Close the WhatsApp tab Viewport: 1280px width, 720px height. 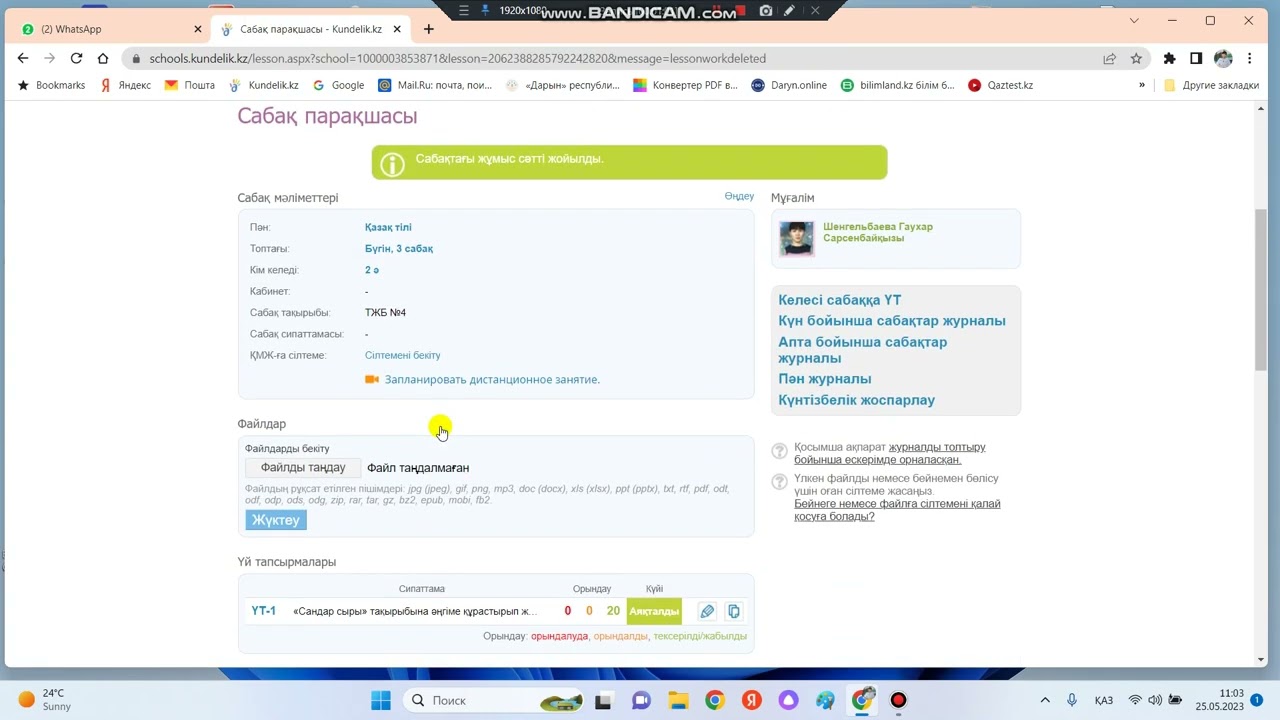197,29
